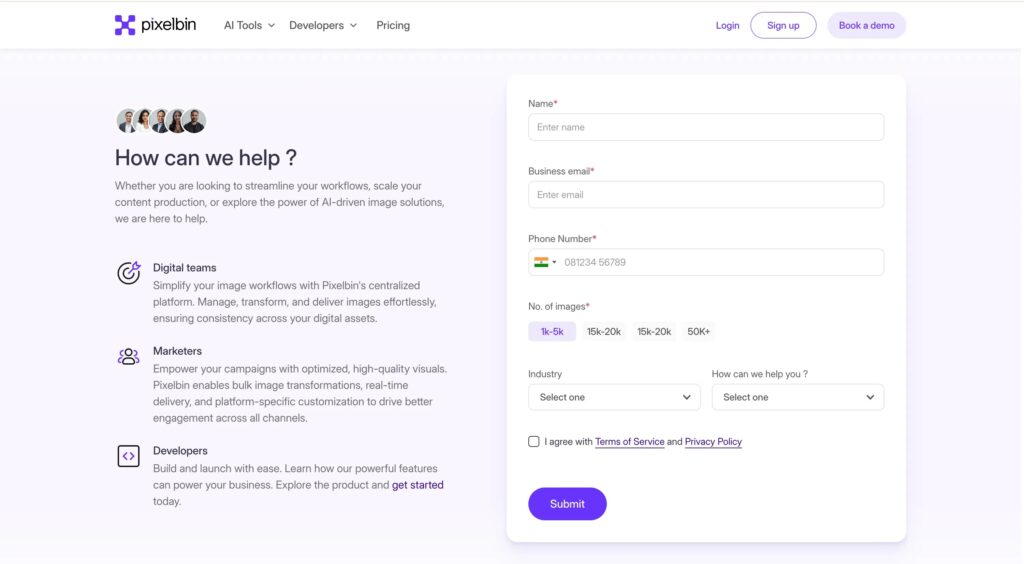The image size is (1024, 564).
Task: Open the "How can we help you" dropdown
Action: (797, 397)
